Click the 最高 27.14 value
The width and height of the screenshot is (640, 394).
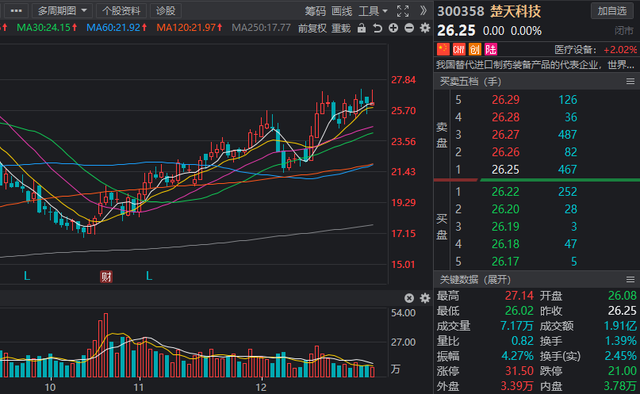pos(519,296)
